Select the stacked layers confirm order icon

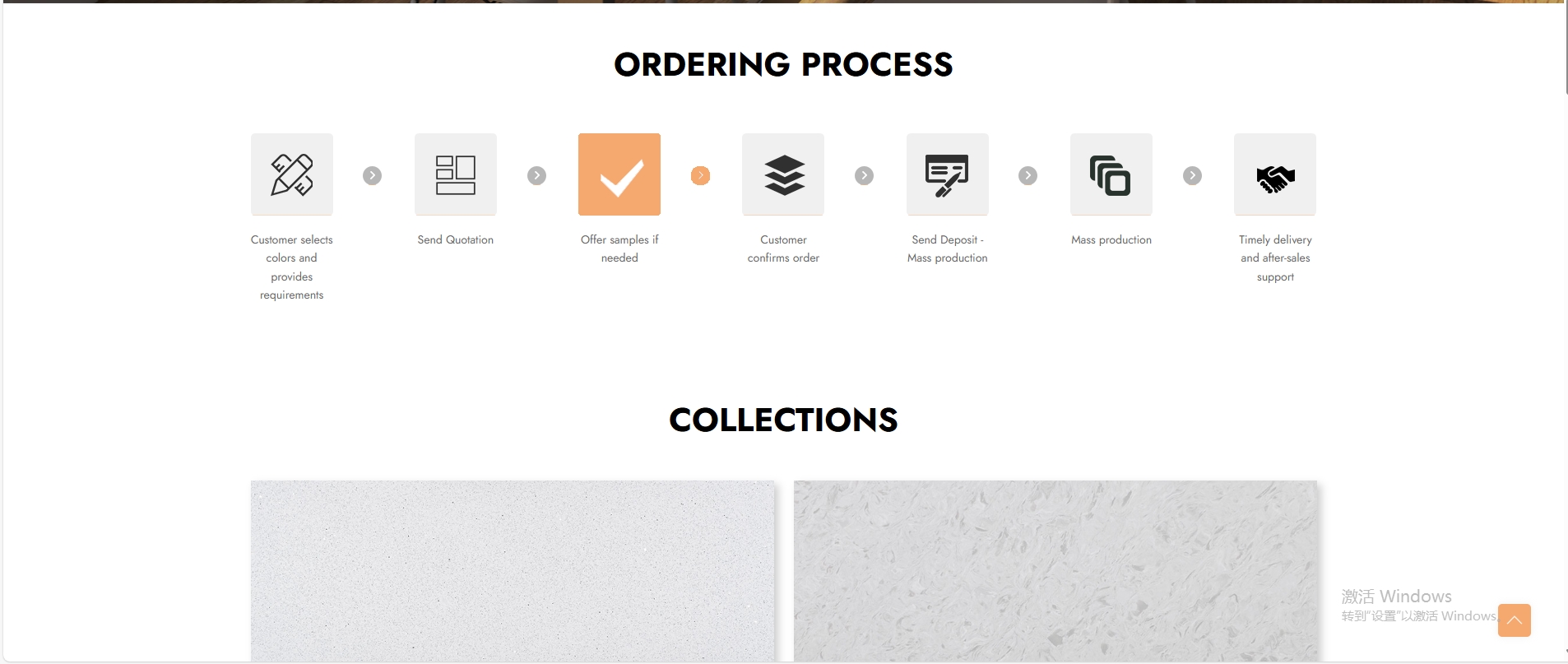(x=783, y=174)
